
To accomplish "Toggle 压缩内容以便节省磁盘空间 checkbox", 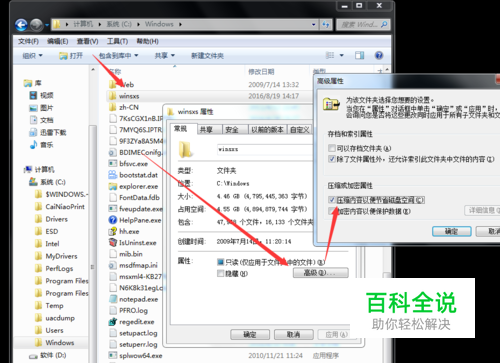I will (332, 200).
